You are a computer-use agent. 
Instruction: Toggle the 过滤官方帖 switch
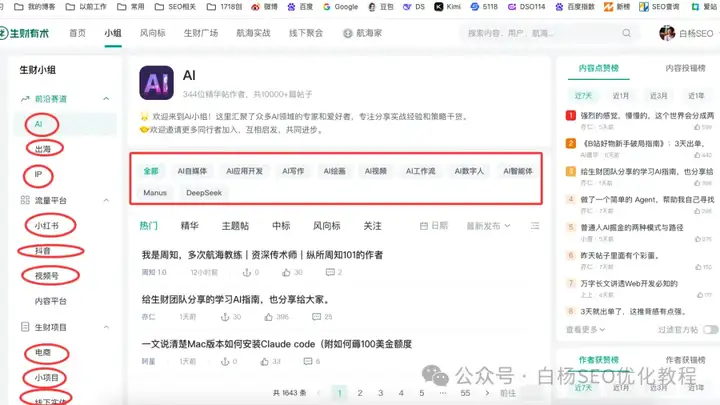pos(710,329)
